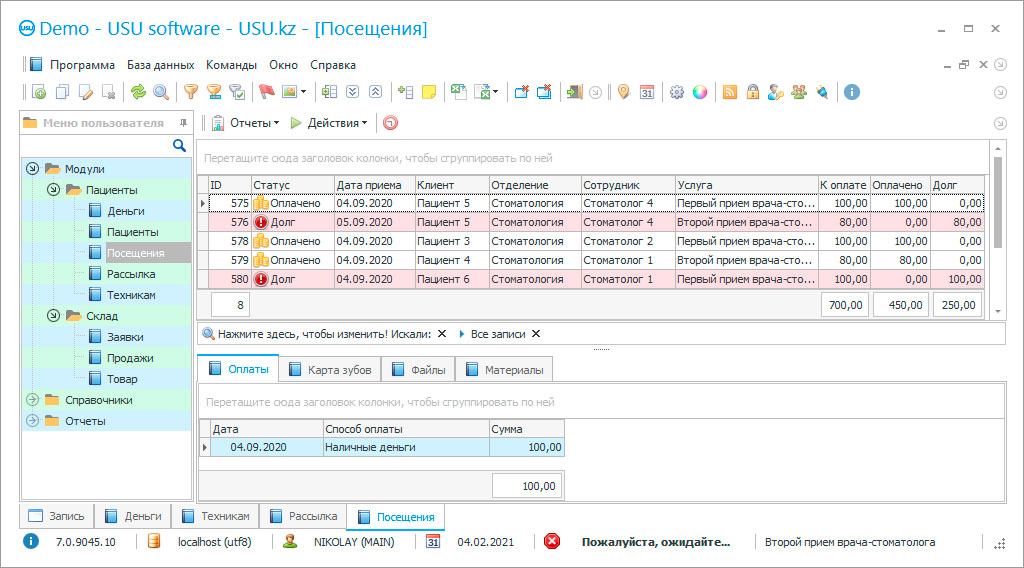Click the RSS feed icon

tap(730, 92)
